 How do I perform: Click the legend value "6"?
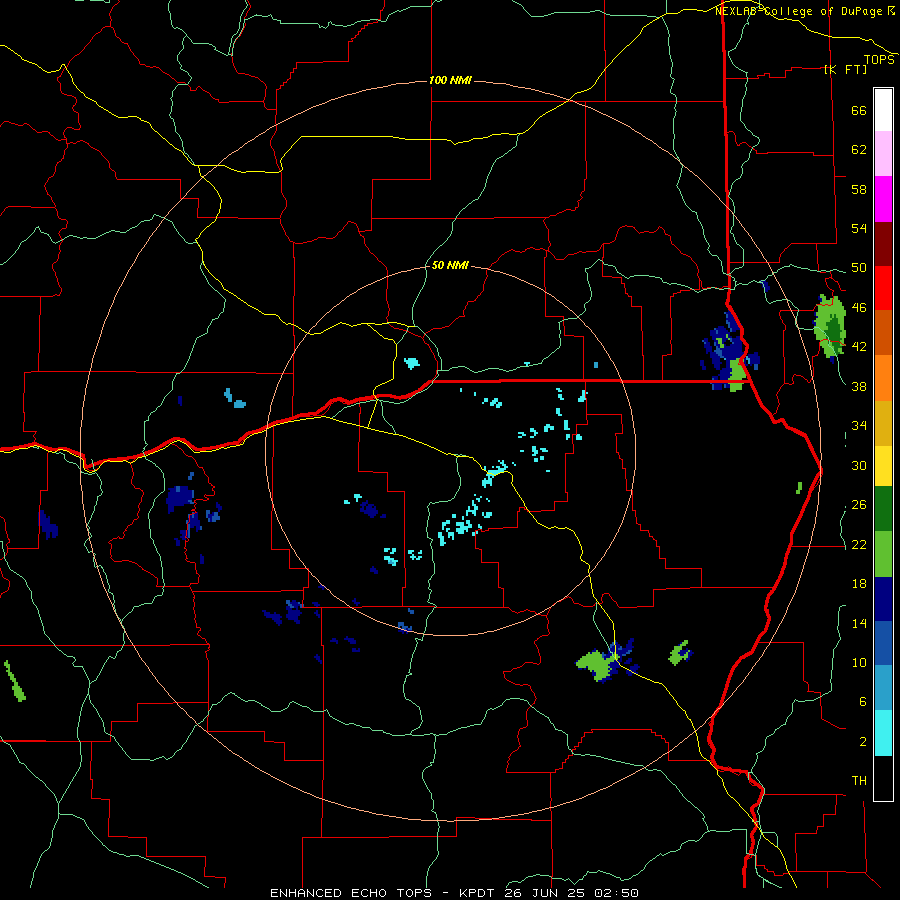click(863, 702)
